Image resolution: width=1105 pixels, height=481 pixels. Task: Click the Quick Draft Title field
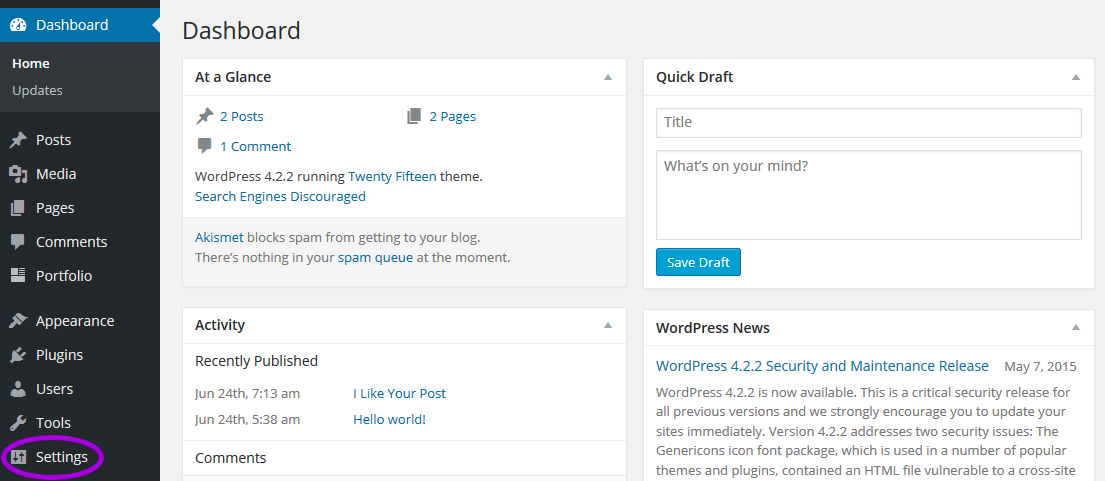tap(869, 123)
